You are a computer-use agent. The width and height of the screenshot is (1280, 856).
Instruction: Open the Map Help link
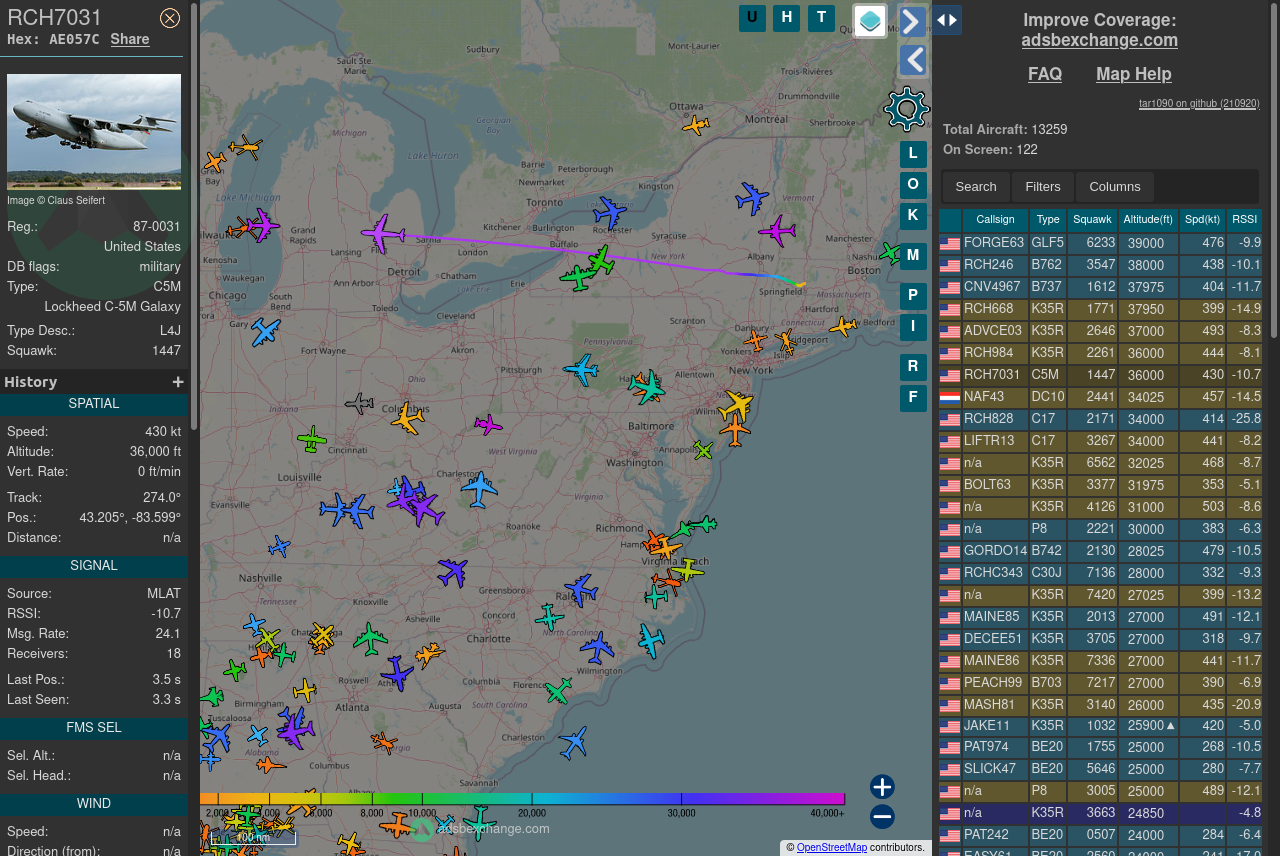click(x=1134, y=74)
